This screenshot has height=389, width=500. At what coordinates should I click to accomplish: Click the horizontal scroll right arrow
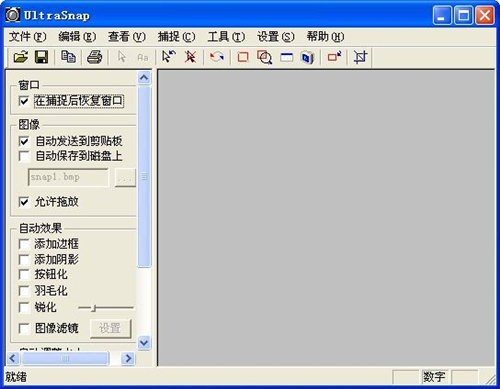click(128, 359)
